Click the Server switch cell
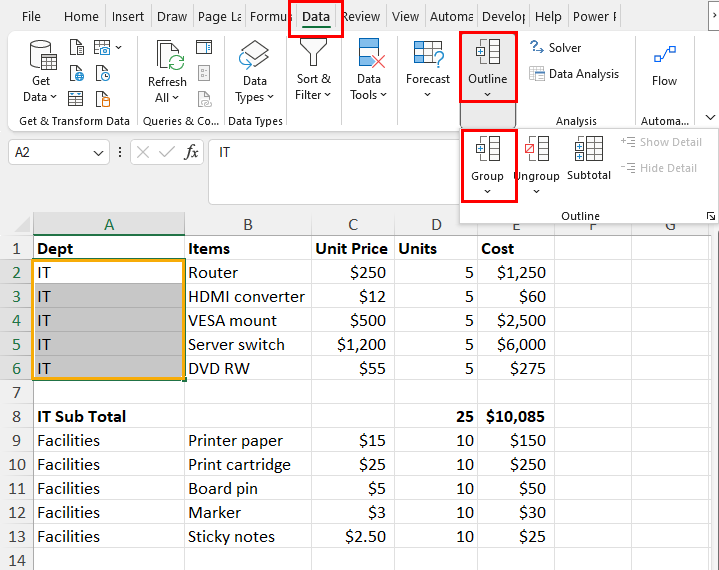 click(248, 344)
